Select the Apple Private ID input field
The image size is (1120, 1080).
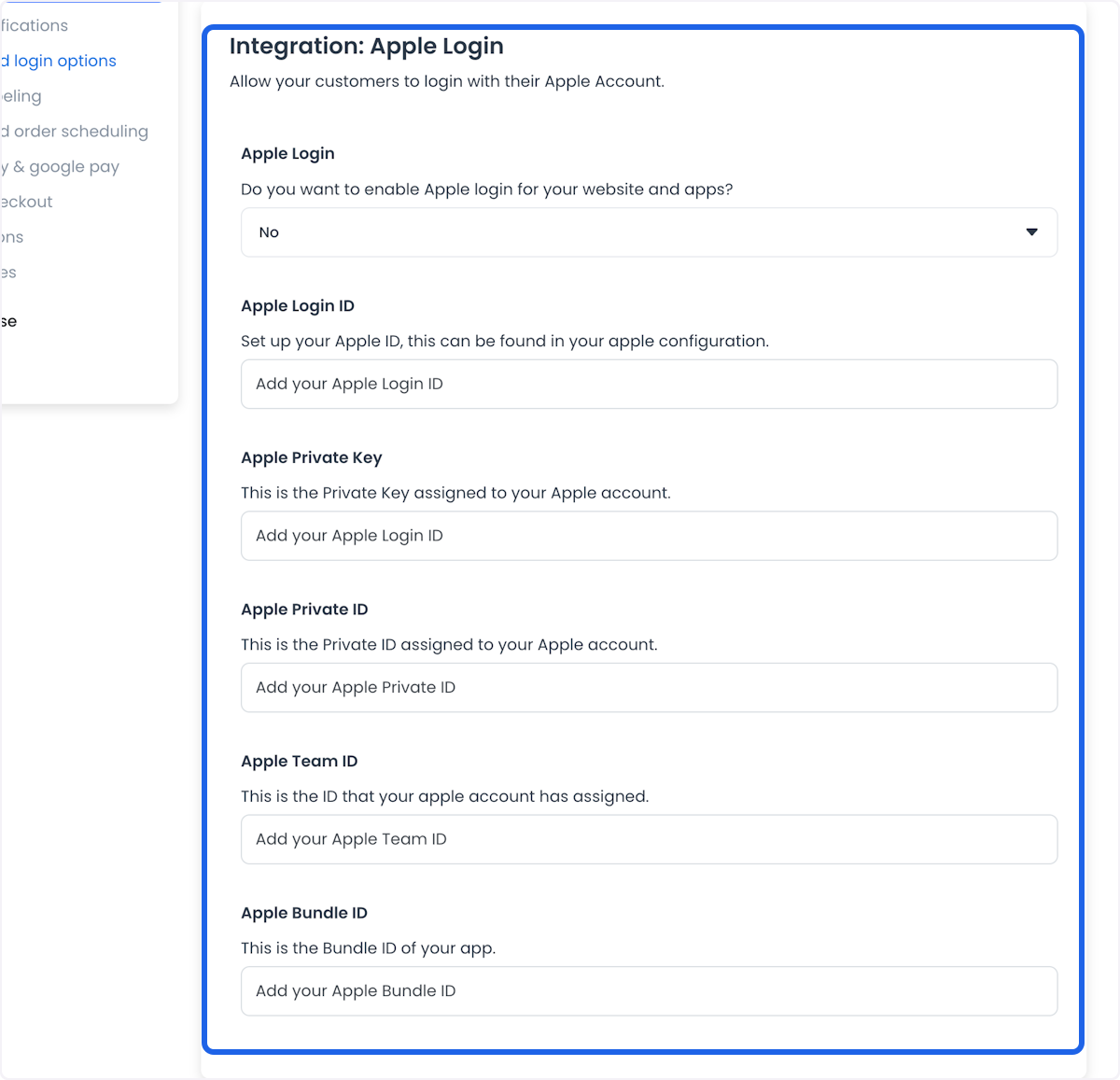coord(649,688)
